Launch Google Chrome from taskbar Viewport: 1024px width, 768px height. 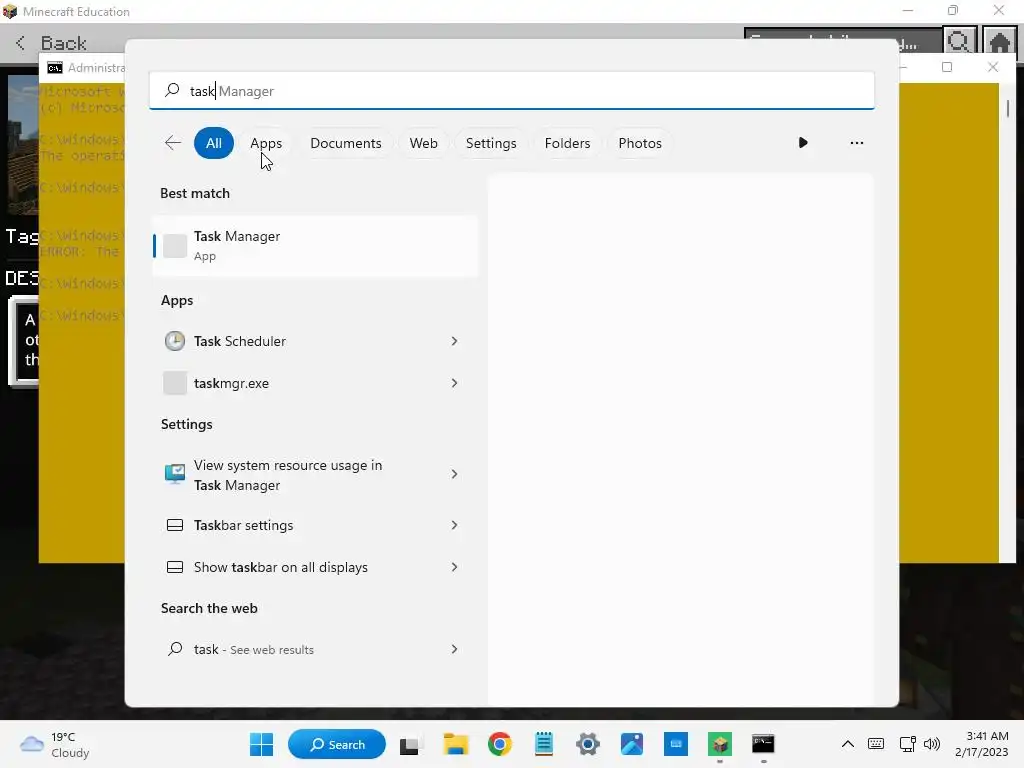pyautogui.click(x=500, y=744)
